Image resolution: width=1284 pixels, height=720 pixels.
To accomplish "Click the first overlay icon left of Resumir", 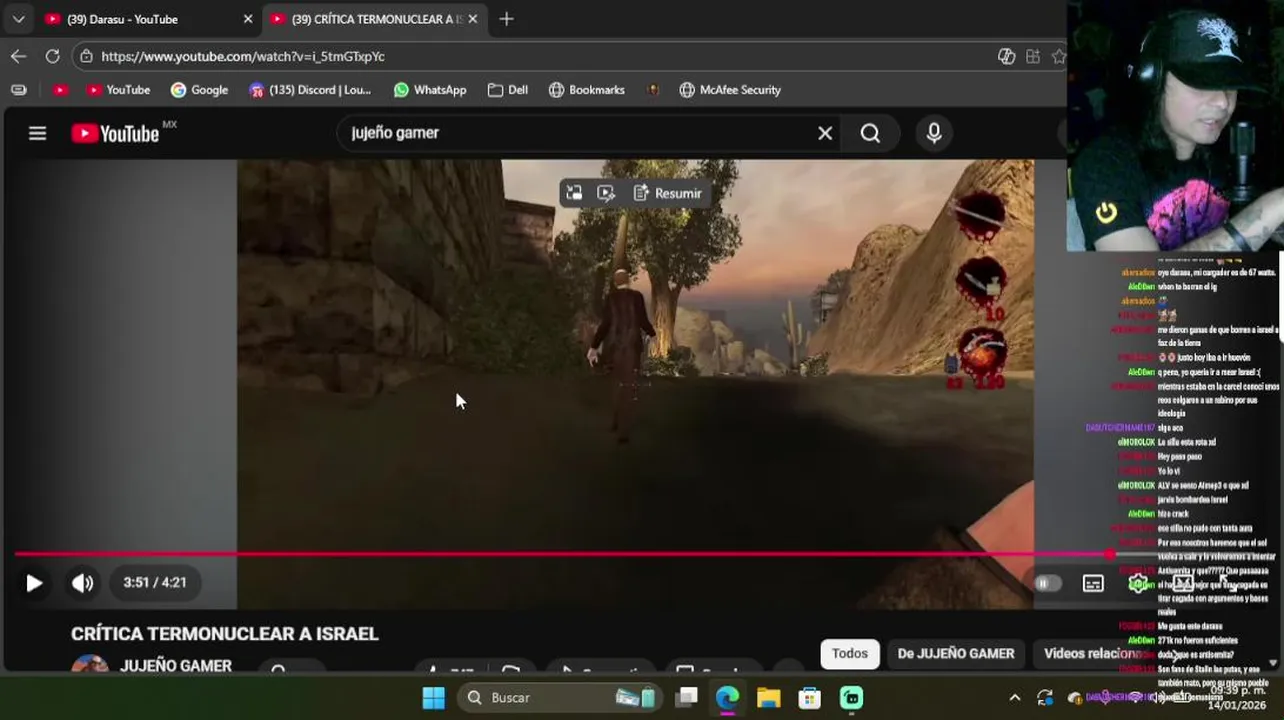I will 574,193.
